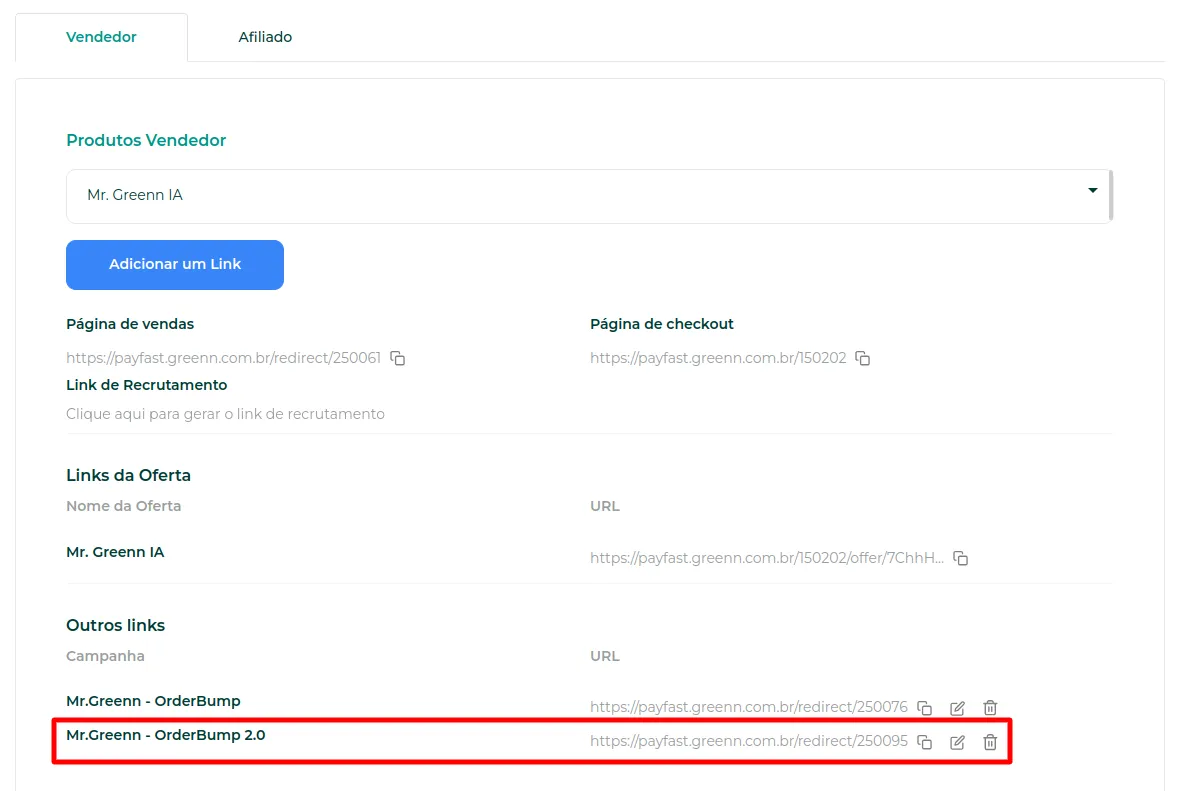Open the redirect/250095 URL
The width and height of the screenshot is (1184, 791).
[x=749, y=742]
